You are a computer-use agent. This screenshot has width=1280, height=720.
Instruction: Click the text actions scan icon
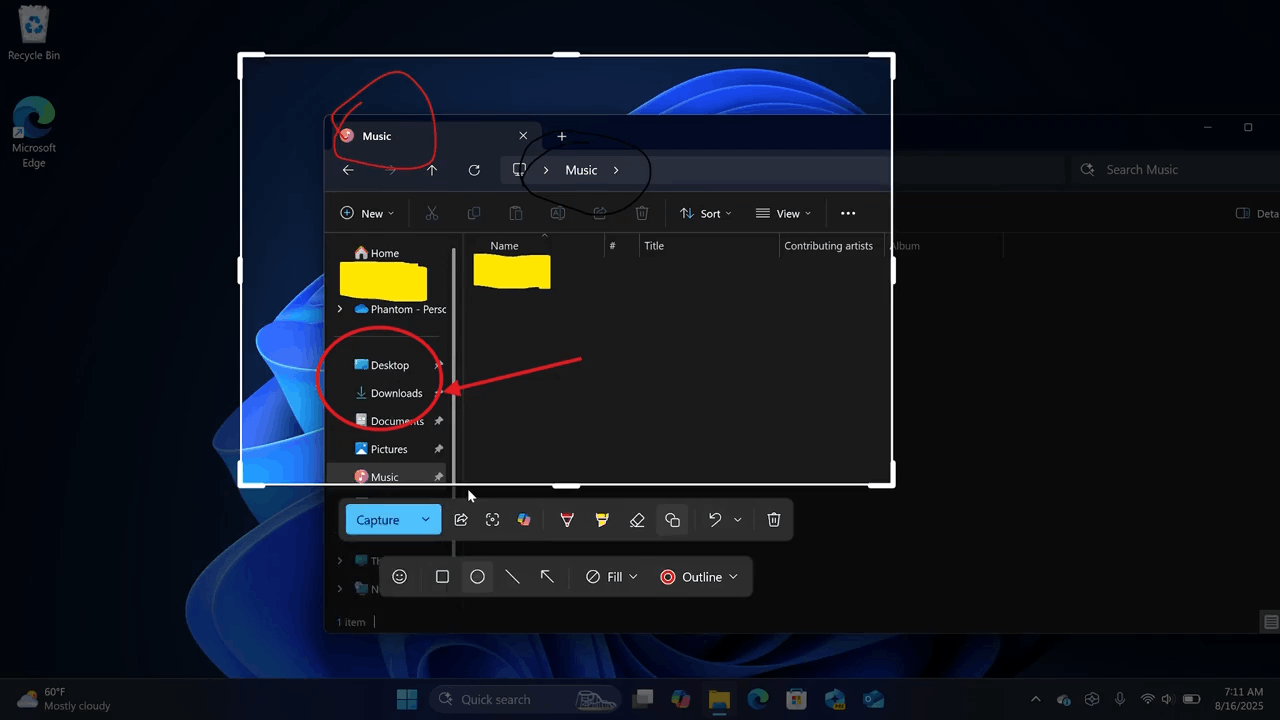492,520
